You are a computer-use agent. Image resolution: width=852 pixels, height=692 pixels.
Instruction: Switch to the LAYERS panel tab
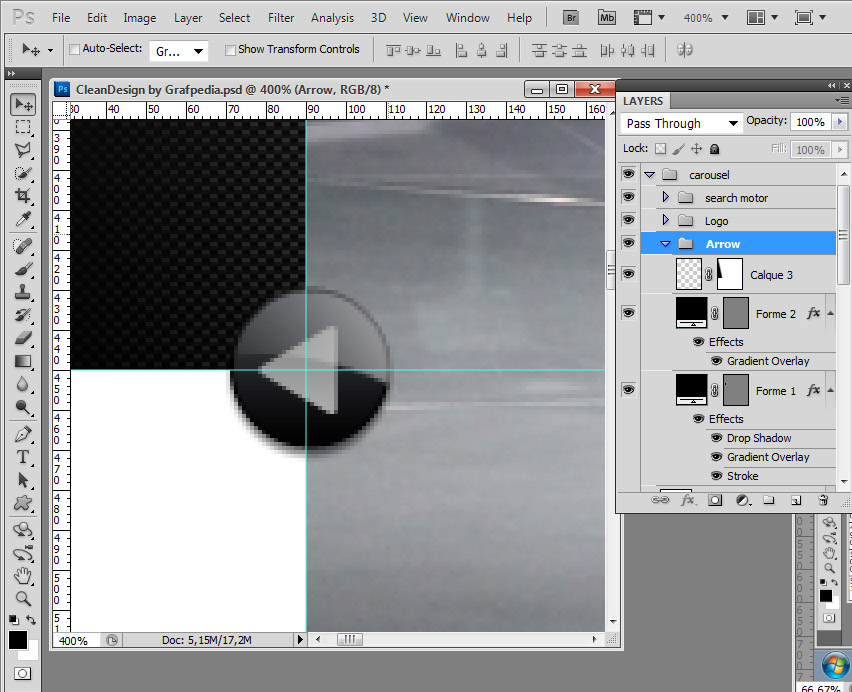point(643,101)
